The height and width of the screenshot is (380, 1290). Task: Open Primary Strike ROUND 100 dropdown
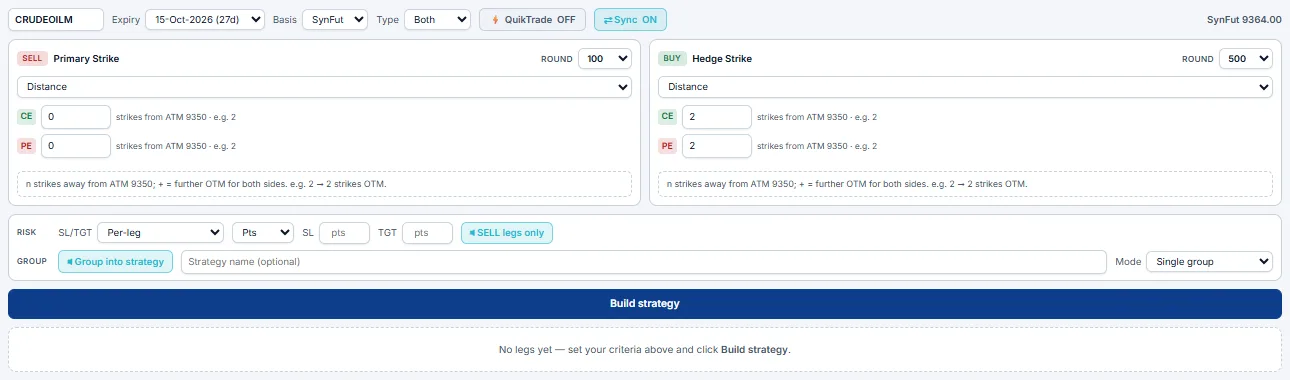pyautogui.click(x=605, y=59)
